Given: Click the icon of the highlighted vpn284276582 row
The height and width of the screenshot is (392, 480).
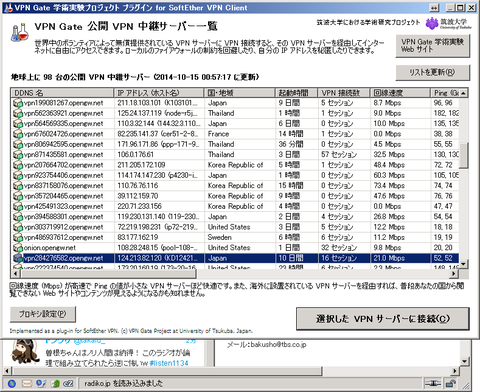Looking at the screenshot, I should point(18,258).
